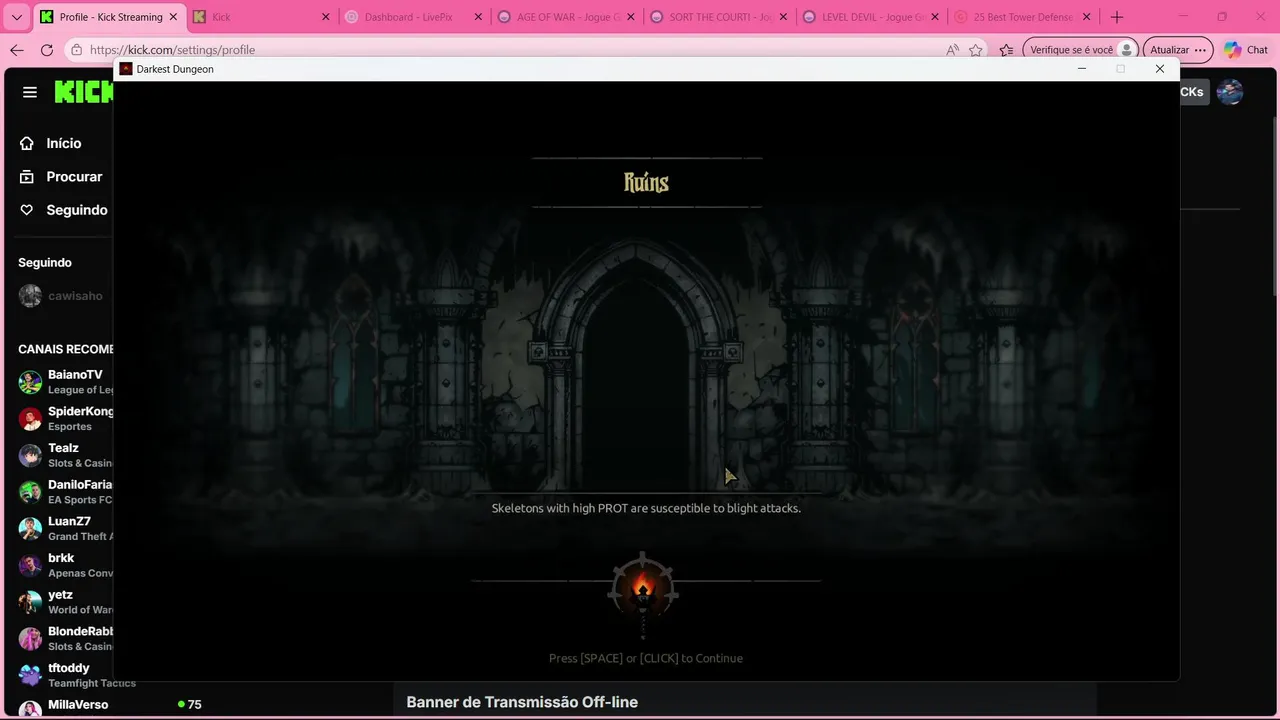The width and height of the screenshot is (1280, 720).
Task: Close the LEVEL DEVIL tab
Action: [x=935, y=17]
